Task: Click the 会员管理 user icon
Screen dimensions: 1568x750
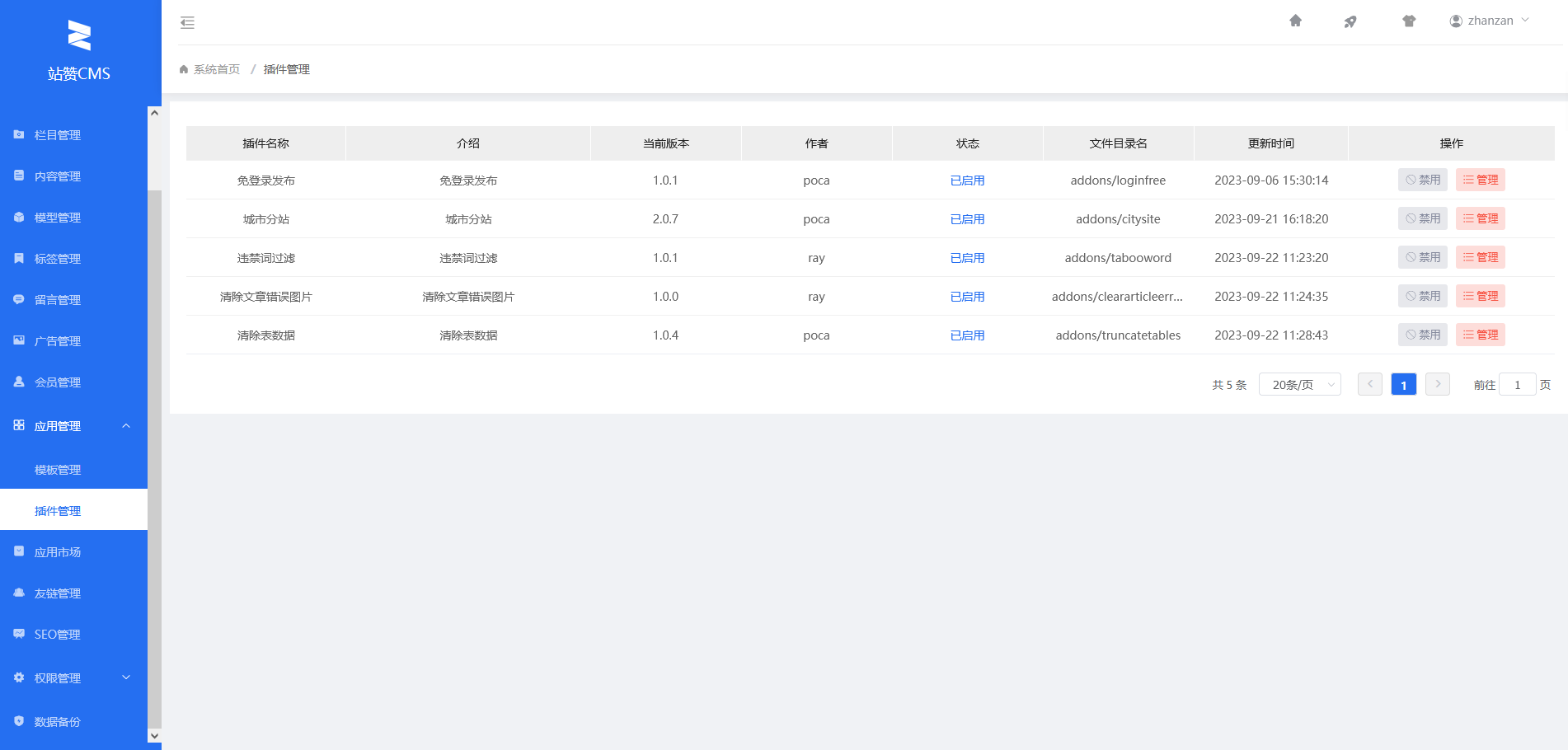Action: coord(19,382)
